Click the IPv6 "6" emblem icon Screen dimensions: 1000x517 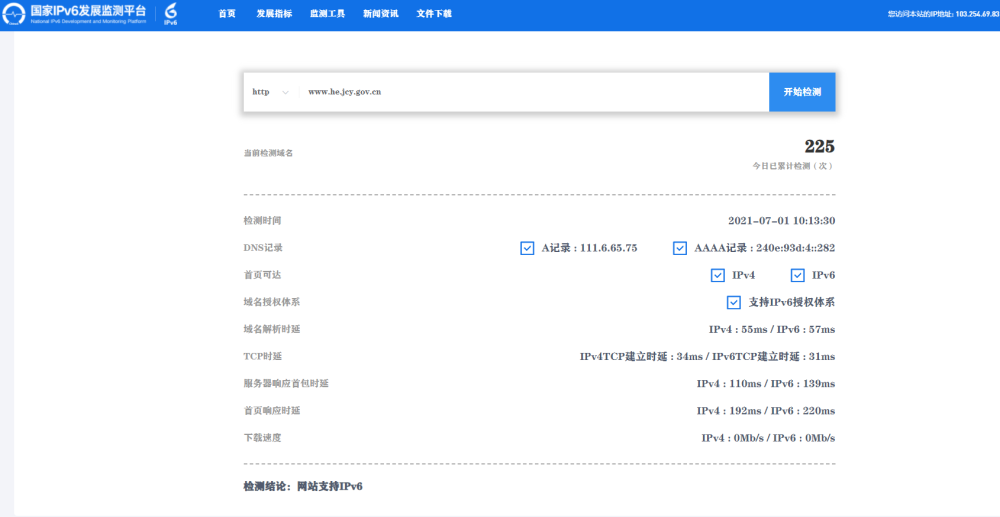171,13
